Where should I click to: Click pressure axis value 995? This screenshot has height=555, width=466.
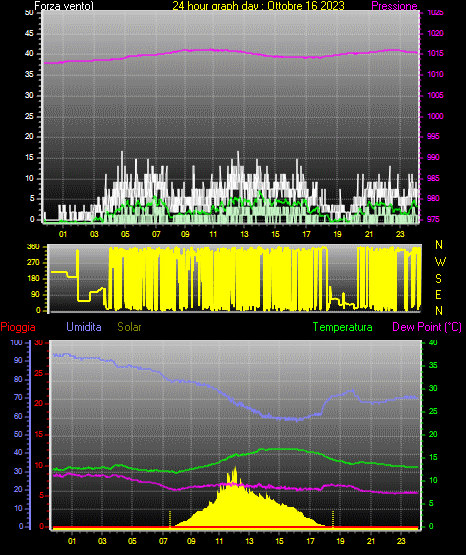(x=433, y=136)
